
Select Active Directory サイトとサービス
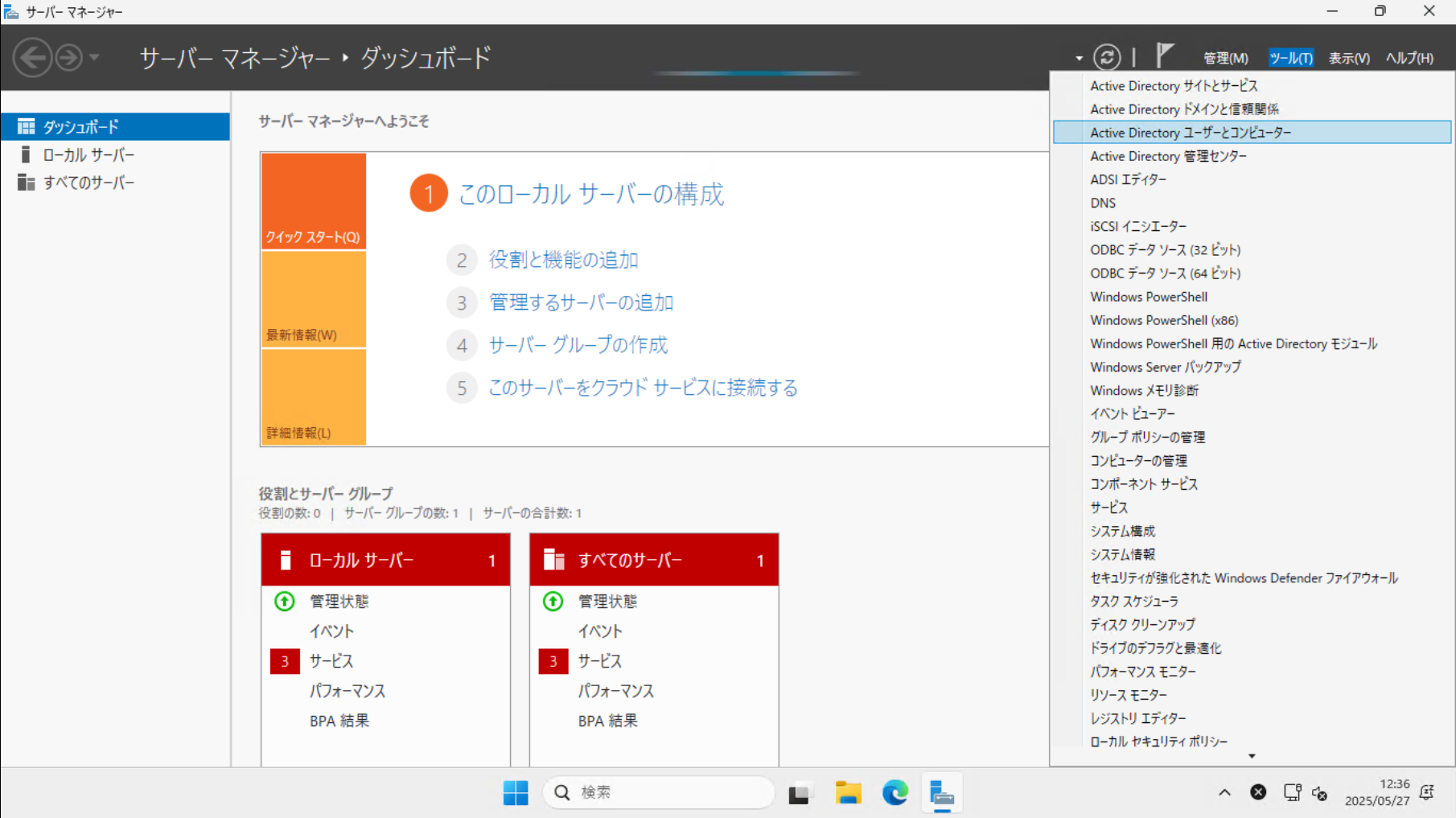point(1252,85)
